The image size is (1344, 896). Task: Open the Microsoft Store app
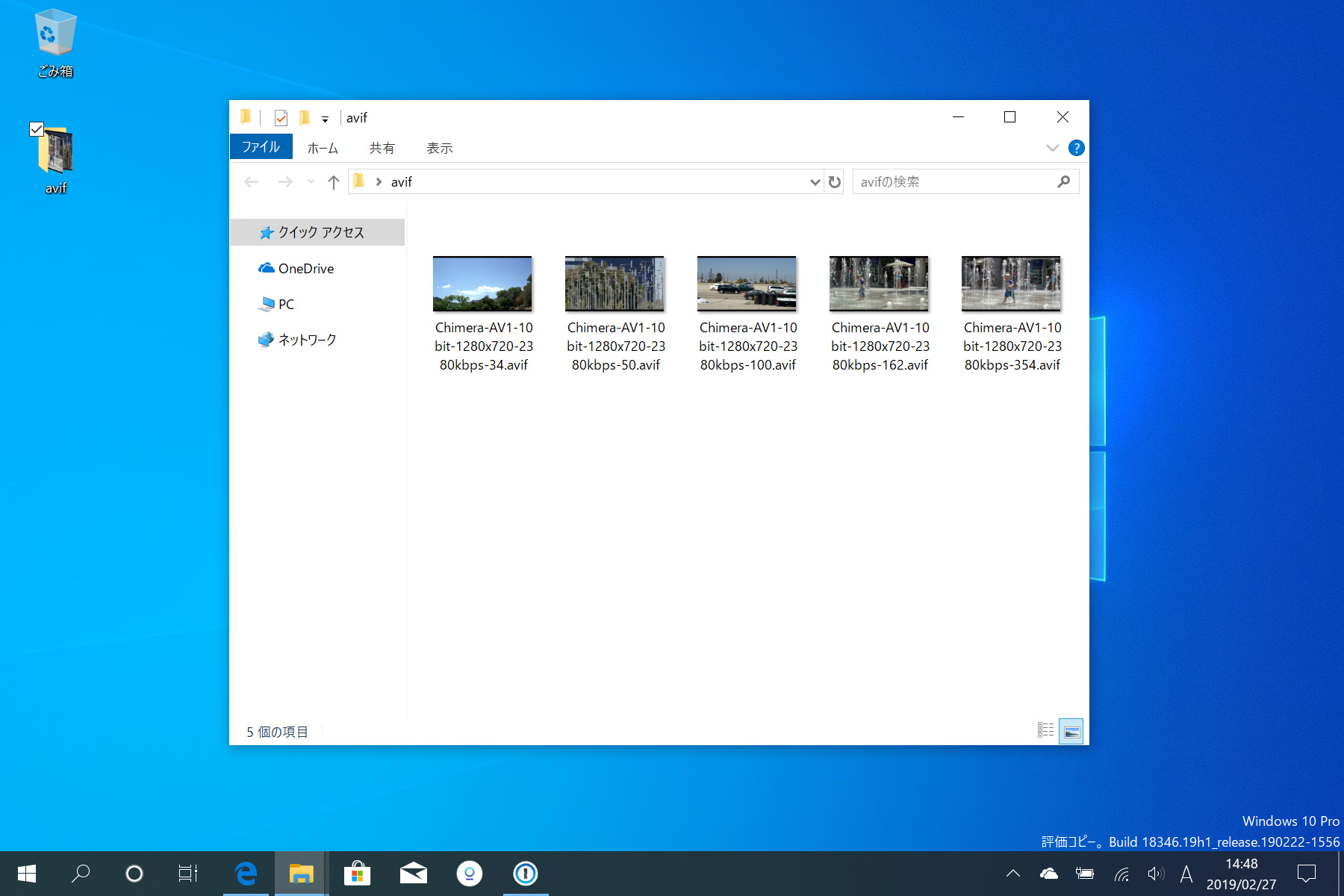(x=358, y=873)
